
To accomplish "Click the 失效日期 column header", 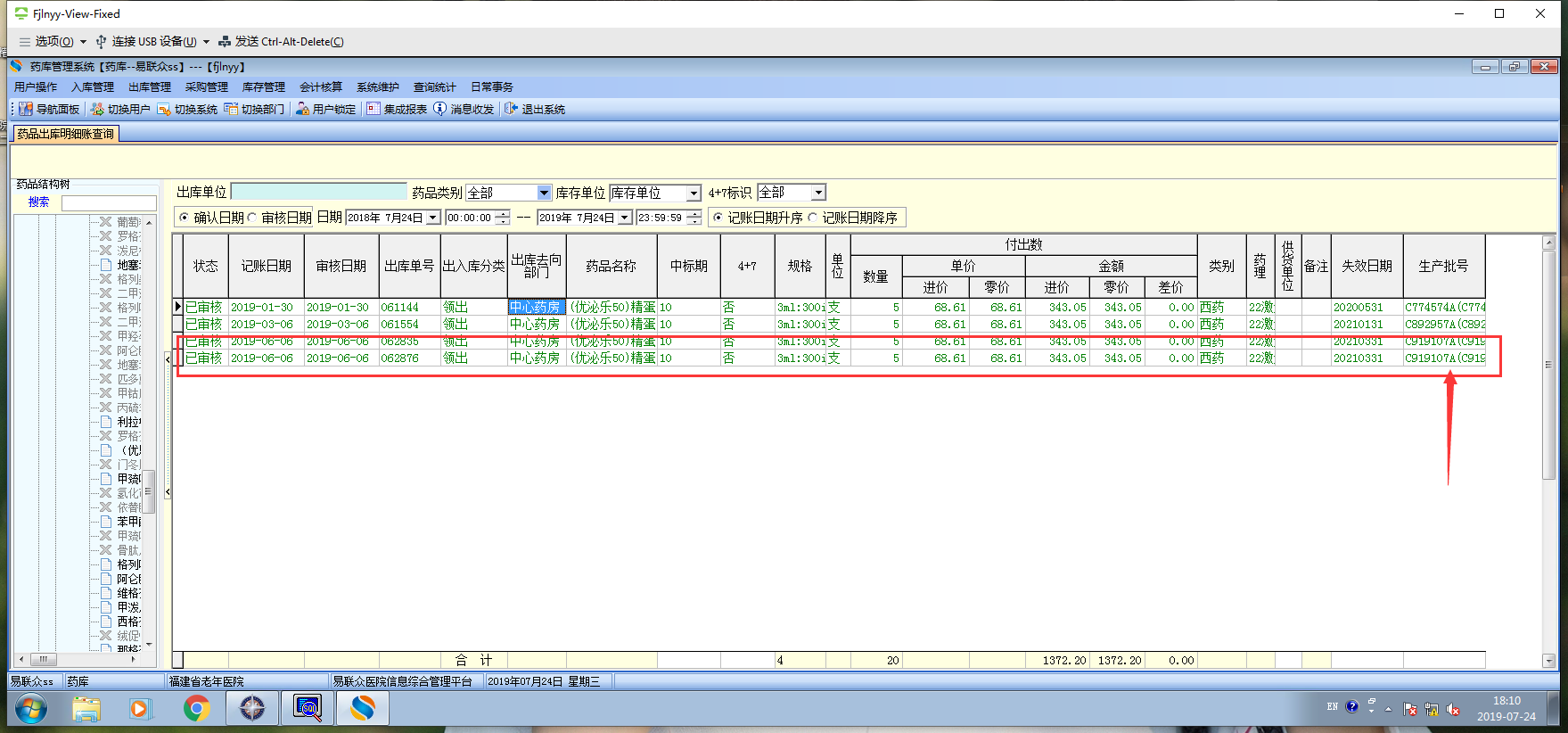I will (1367, 266).
